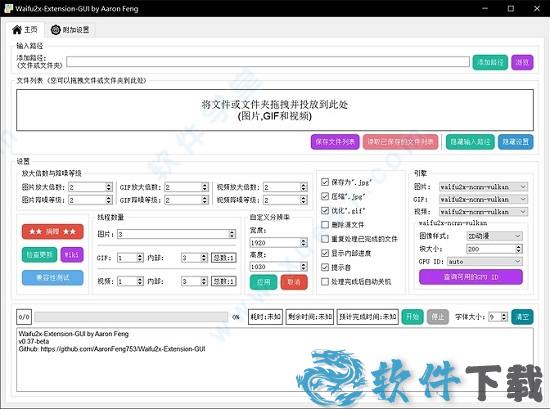Viewport: 550px width, 409px height.
Task: Adjust the 视频降噪等级 spin box
Action: click(286, 200)
